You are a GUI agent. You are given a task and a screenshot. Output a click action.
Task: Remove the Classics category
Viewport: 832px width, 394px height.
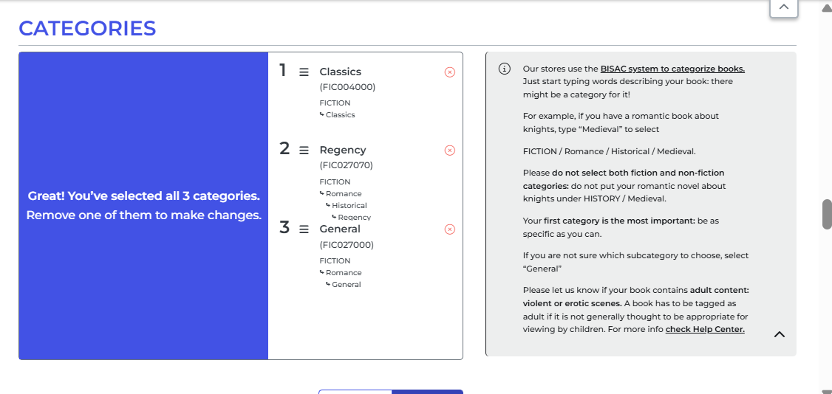[x=449, y=72]
